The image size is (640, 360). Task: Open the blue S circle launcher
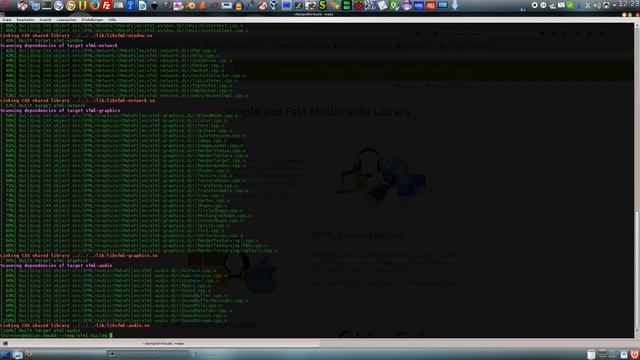pos(58,5)
